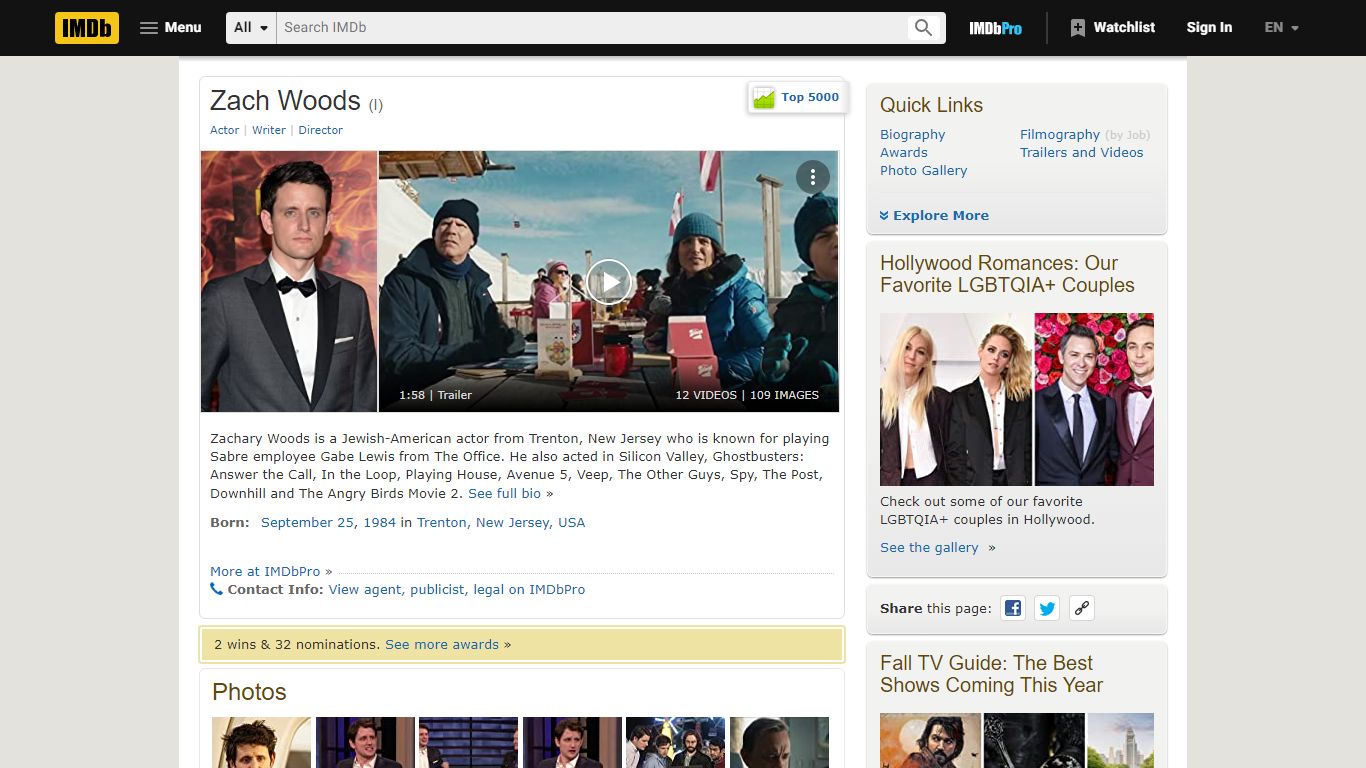1366x768 pixels.
Task: Open the second photo thumbnail in Photos
Action: [x=365, y=742]
